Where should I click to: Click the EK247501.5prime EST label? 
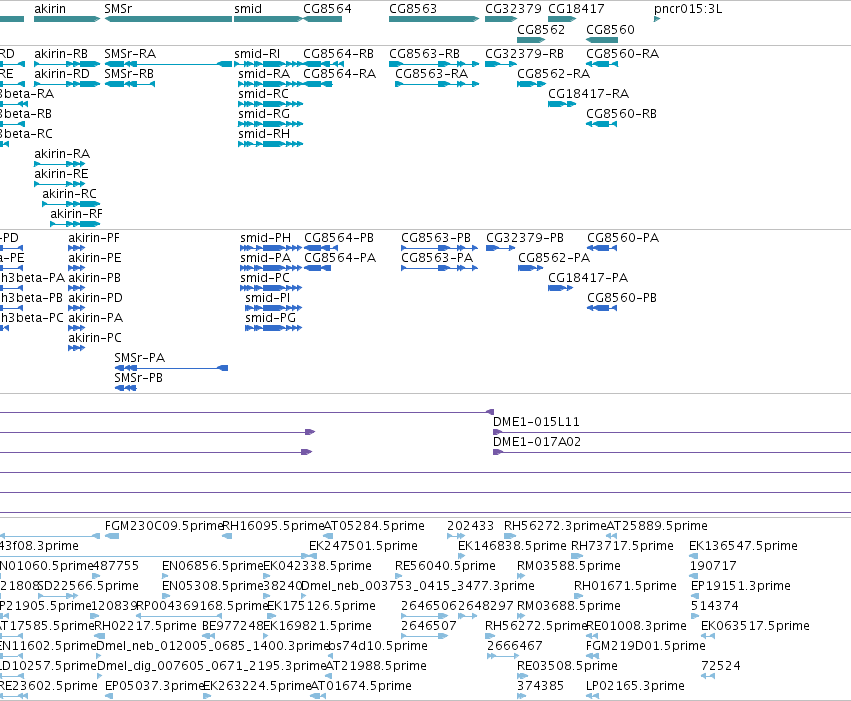[x=363, y=546]
